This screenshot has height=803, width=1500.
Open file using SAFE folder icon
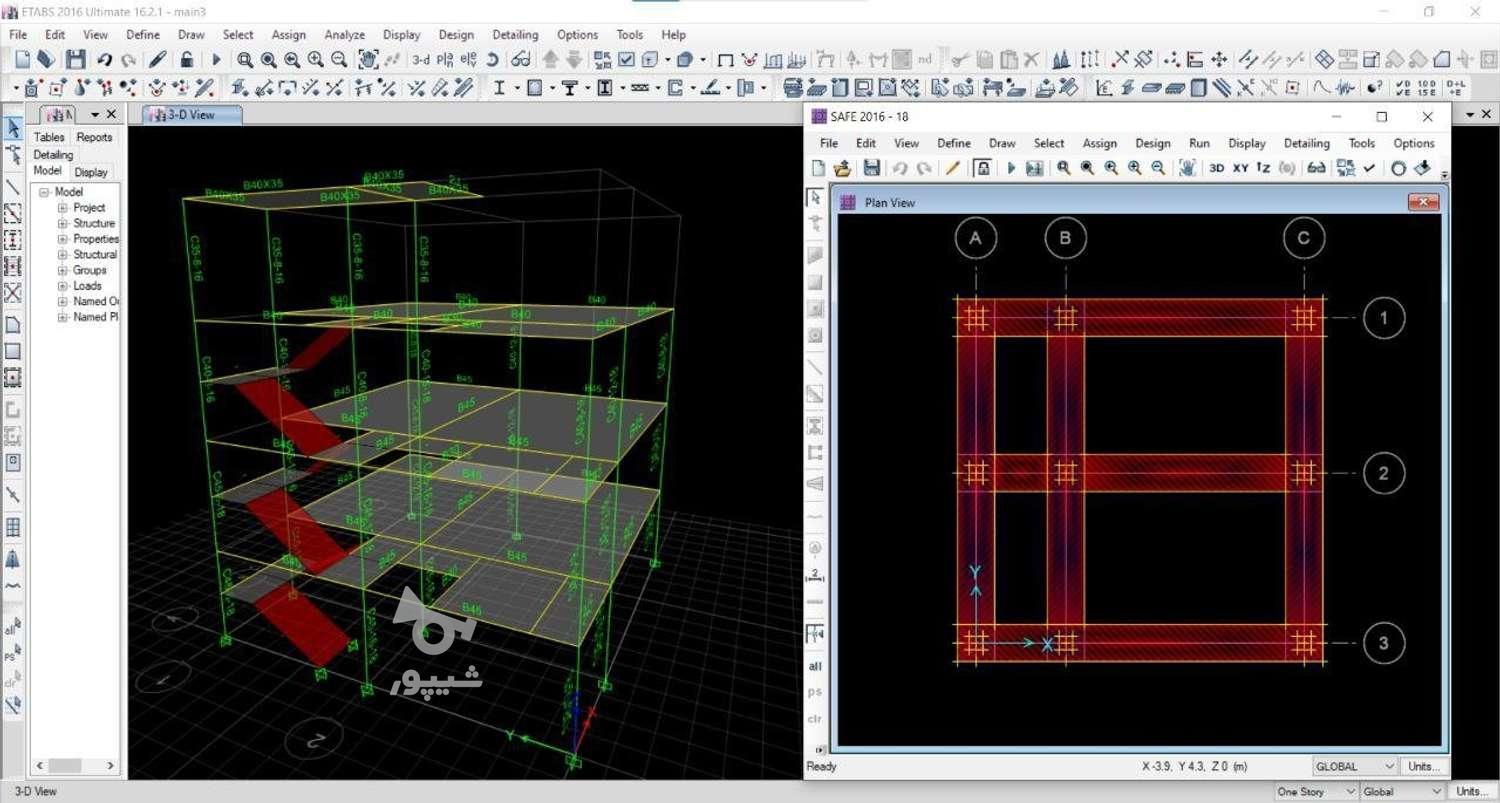coord(842,168)
